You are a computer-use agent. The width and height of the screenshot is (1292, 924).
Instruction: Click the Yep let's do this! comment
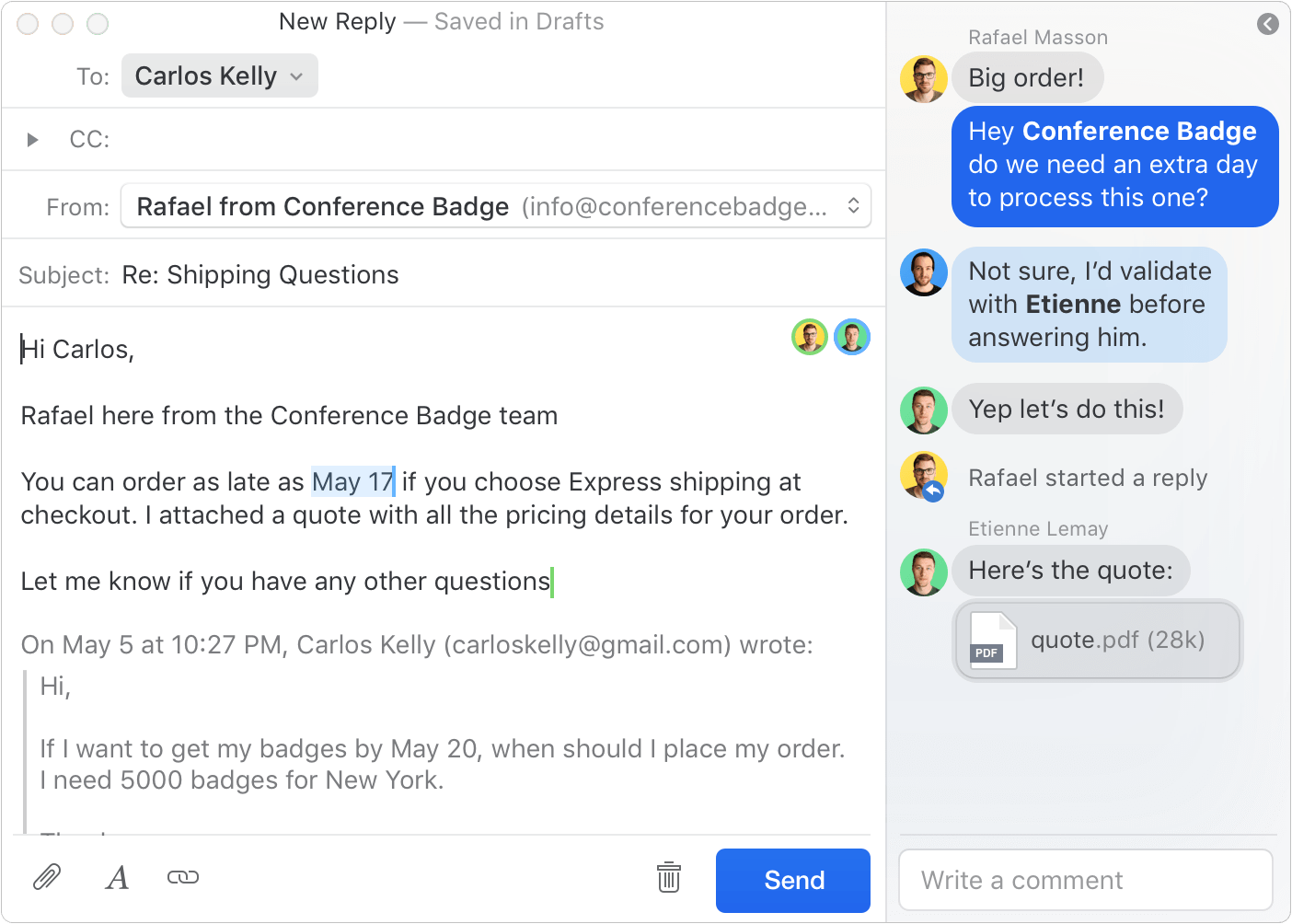[x=1067, y=409]
